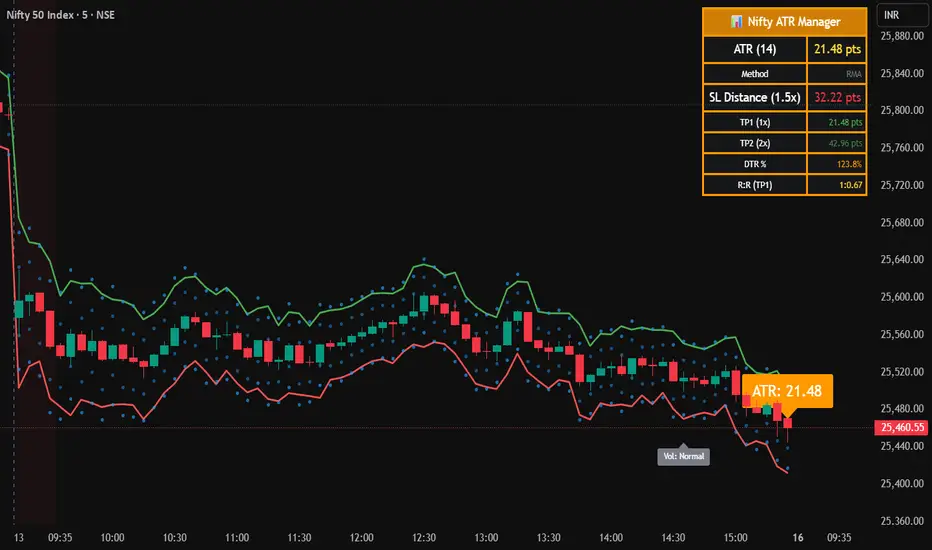Click the 25,600.00 price scale label
This screenshot has height=550, width=932.
coord(902,297)
